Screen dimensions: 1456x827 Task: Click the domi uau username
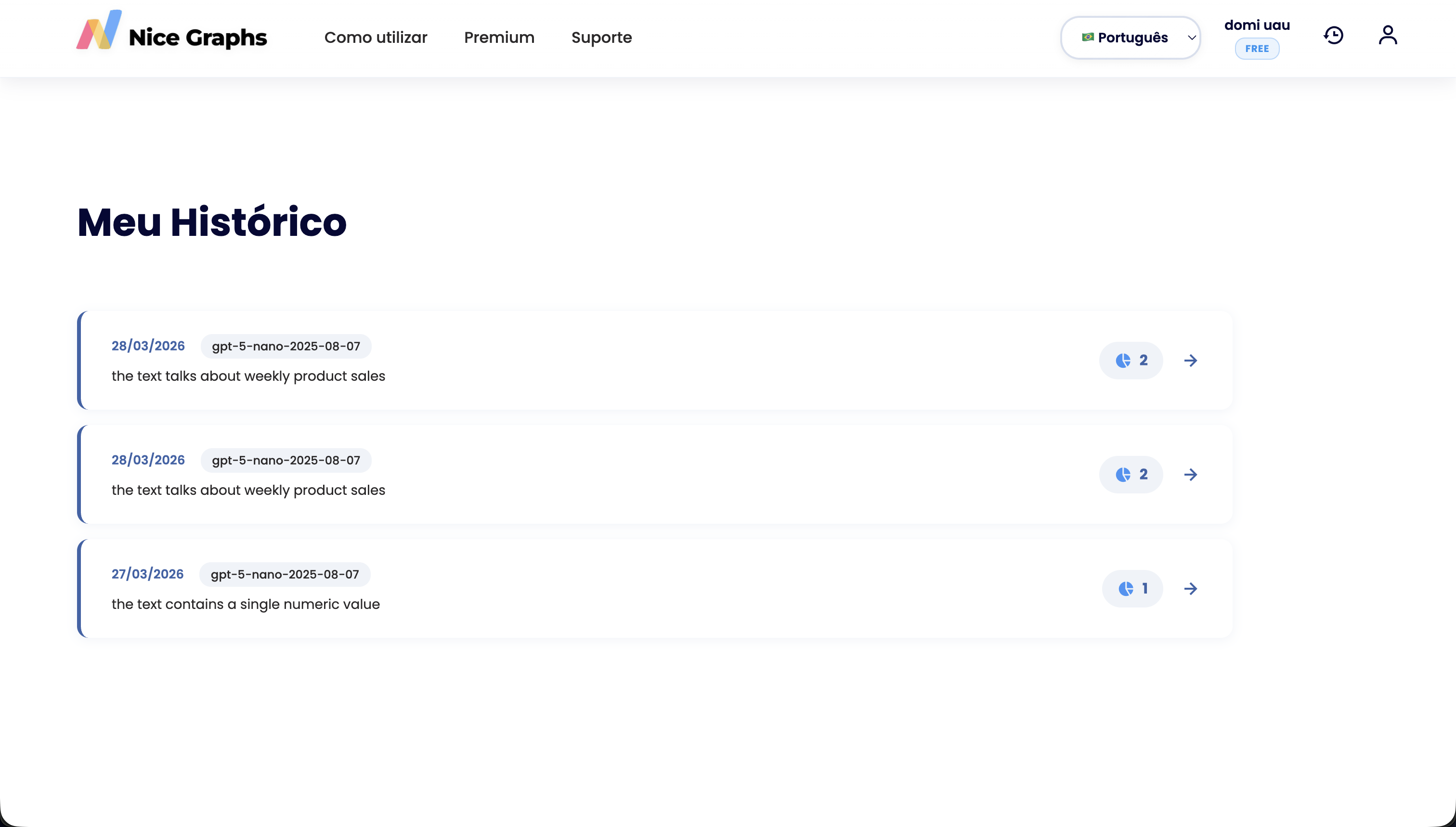(1257, 25)
